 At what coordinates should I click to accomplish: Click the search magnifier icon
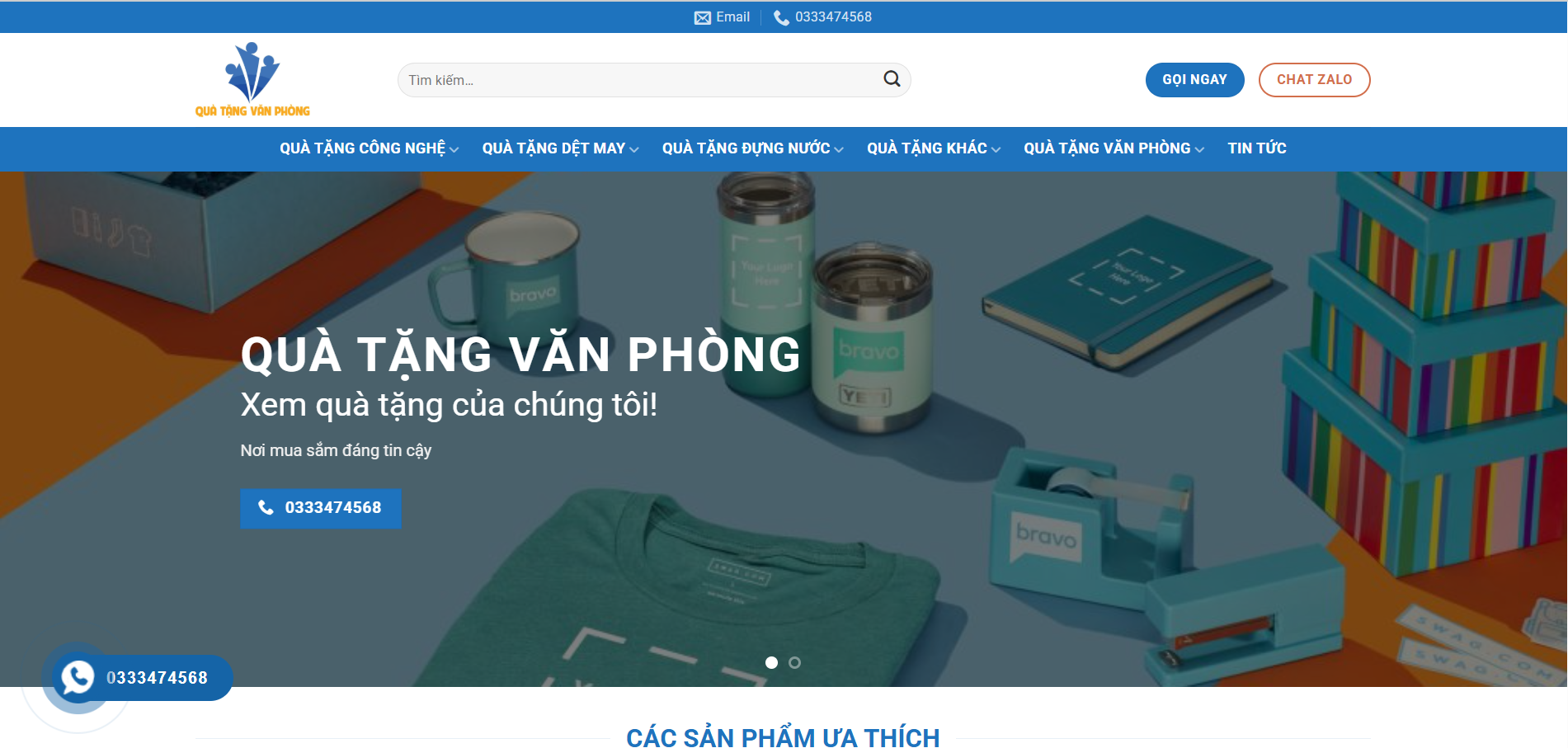(892, 79)
